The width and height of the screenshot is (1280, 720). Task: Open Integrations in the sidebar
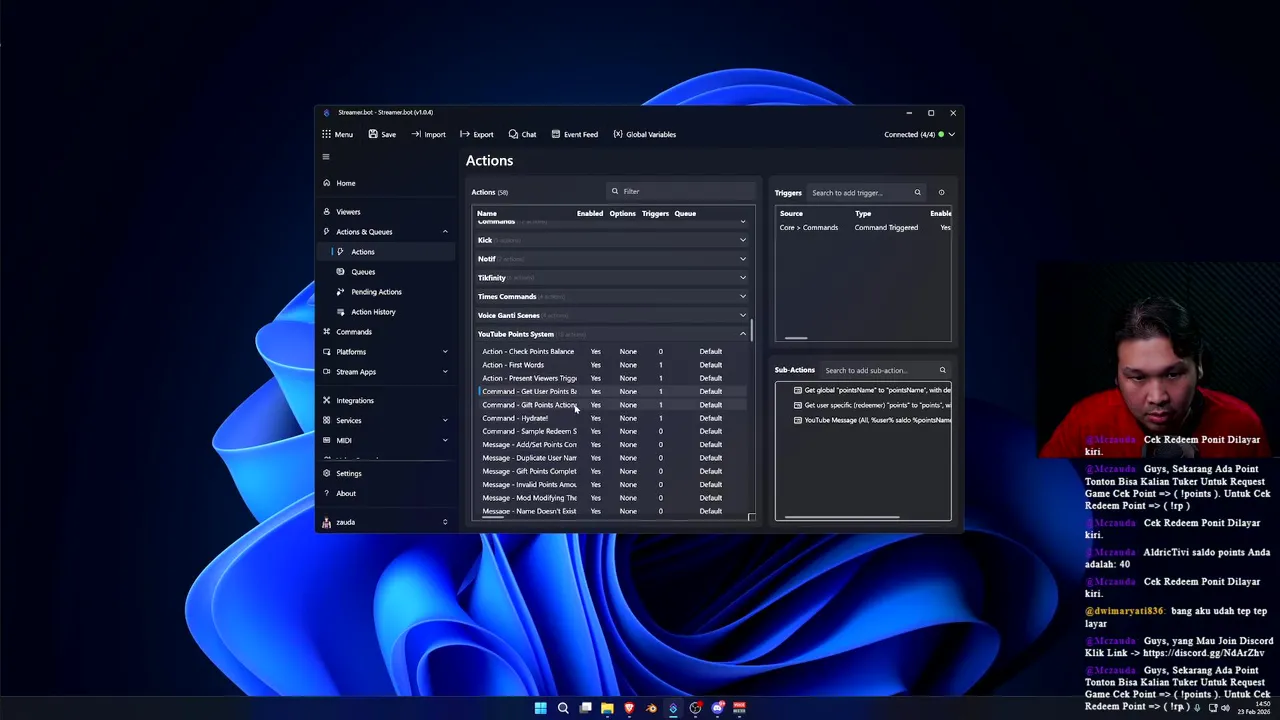point(386,401)
